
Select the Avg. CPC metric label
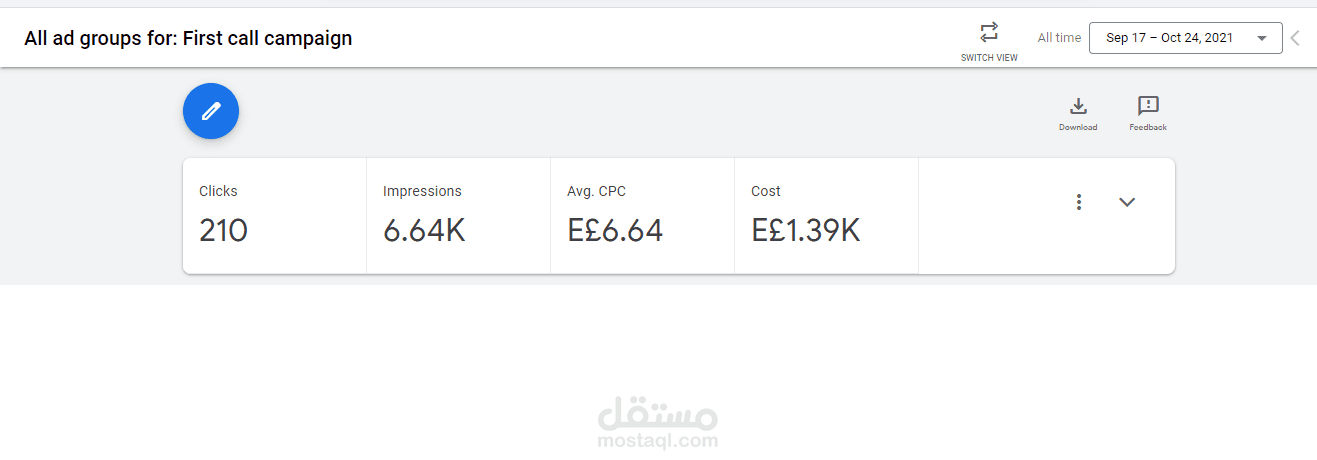[596, 191]
